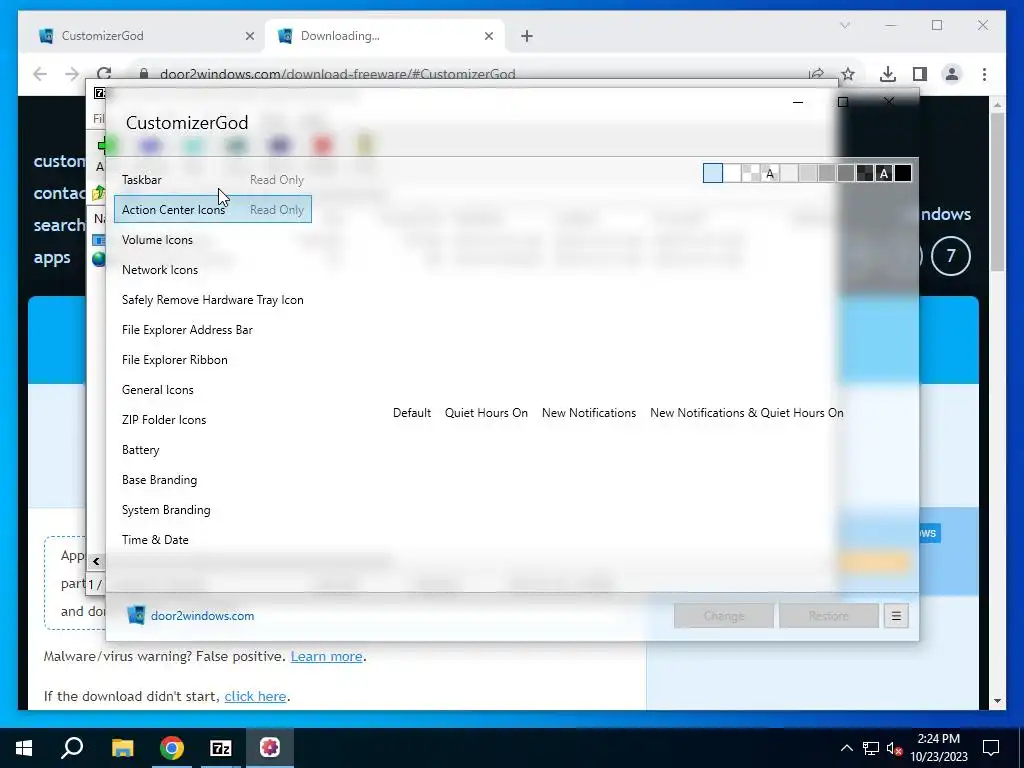Image resolution: width=1024 pixels, height=768 pixels.
Task: Click New Notifications & Quiet Hours On label
Action: coord(746,413)
